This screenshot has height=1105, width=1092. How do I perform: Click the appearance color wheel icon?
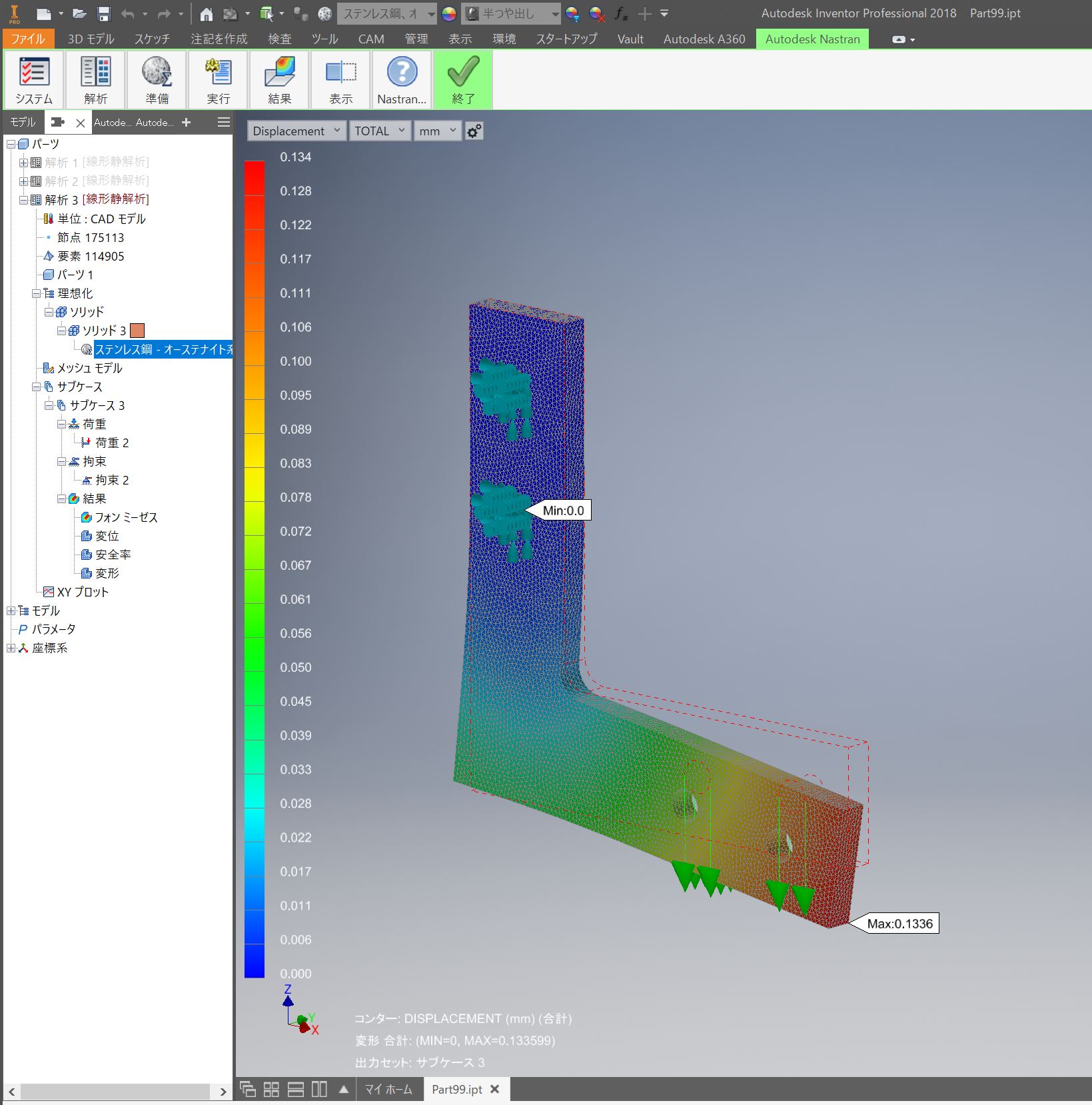(x=449, y=13)
